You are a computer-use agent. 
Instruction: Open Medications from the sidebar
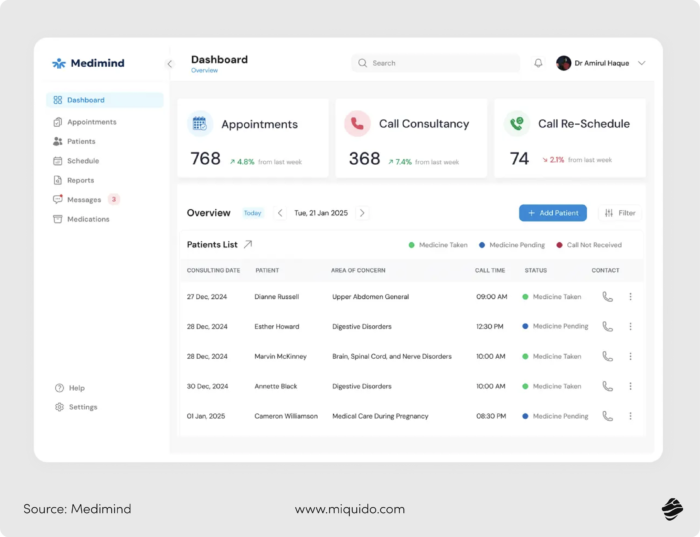pyautogui.click(x=88, y=219)
